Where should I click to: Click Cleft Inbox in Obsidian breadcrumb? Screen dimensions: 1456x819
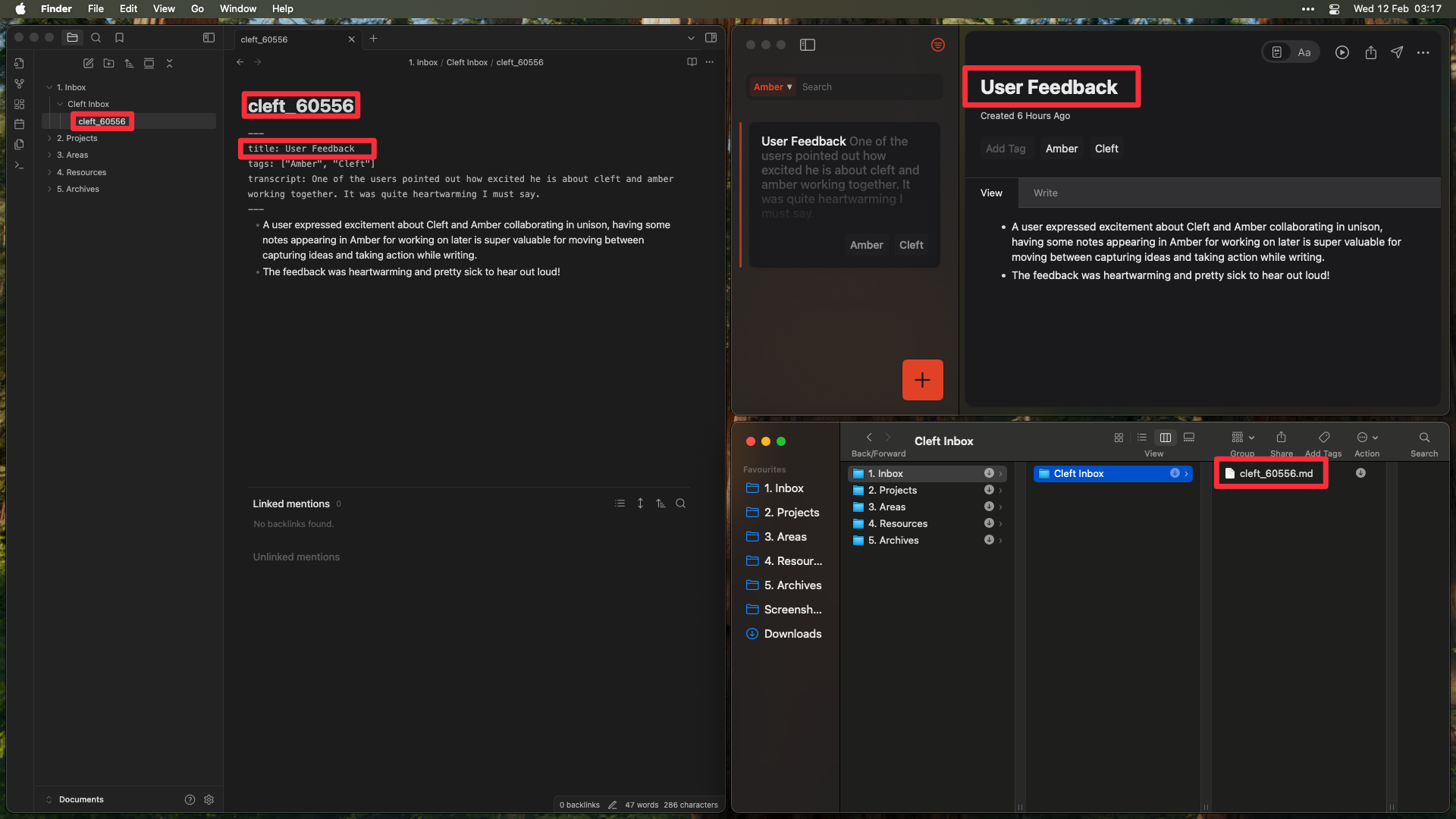467,63
